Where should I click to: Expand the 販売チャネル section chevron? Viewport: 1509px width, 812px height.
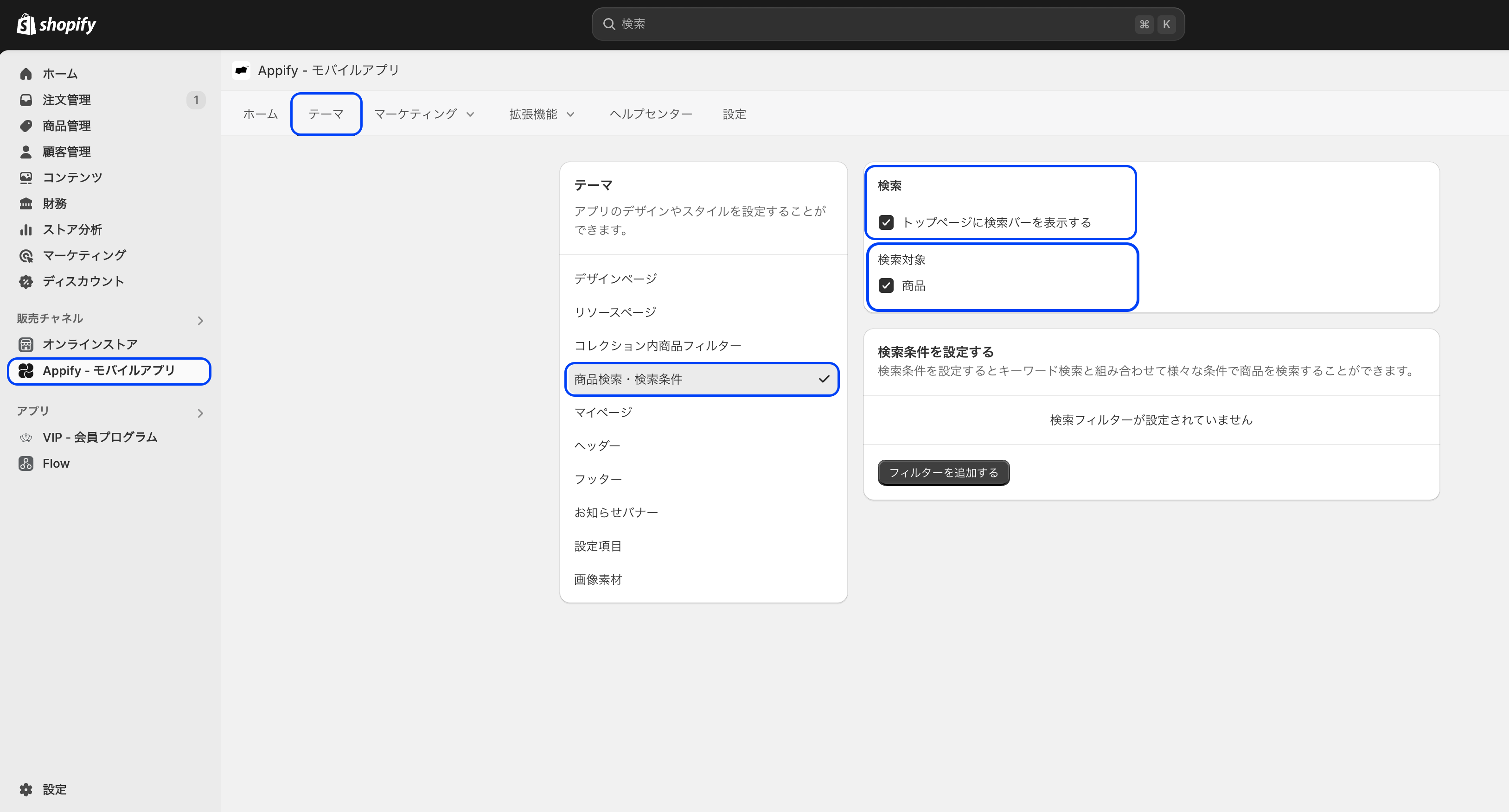(200, 320)
